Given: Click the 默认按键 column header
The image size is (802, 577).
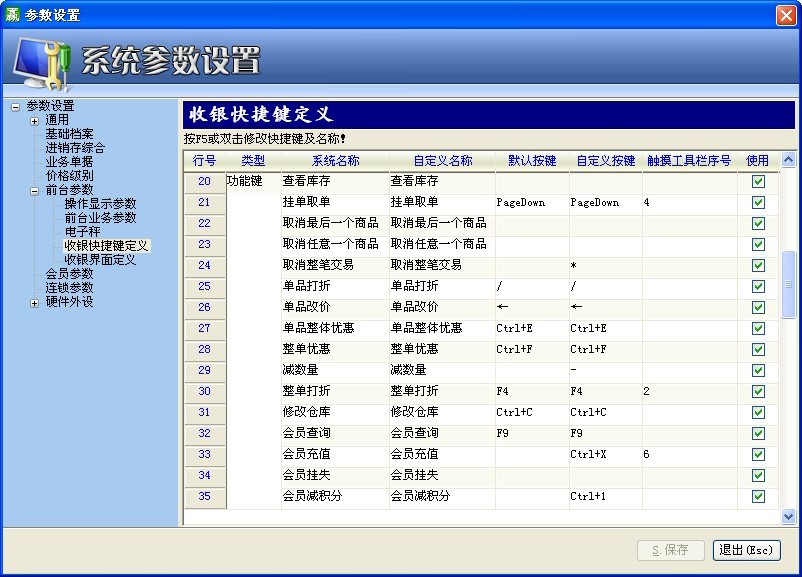Looking at the screenshot, I should 532,161.
